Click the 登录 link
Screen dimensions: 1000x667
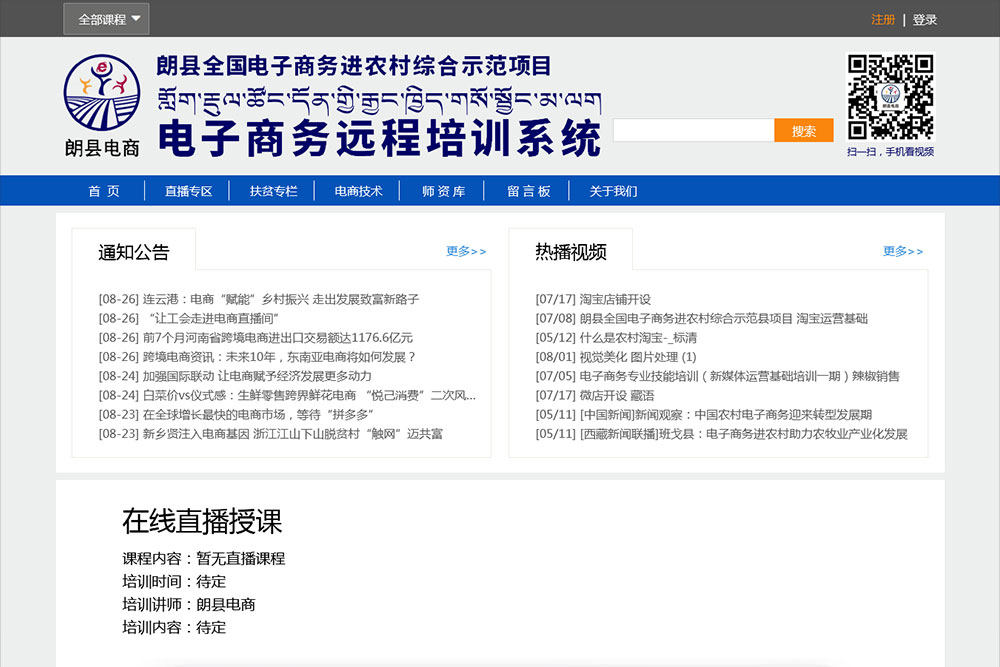(925, 20)
